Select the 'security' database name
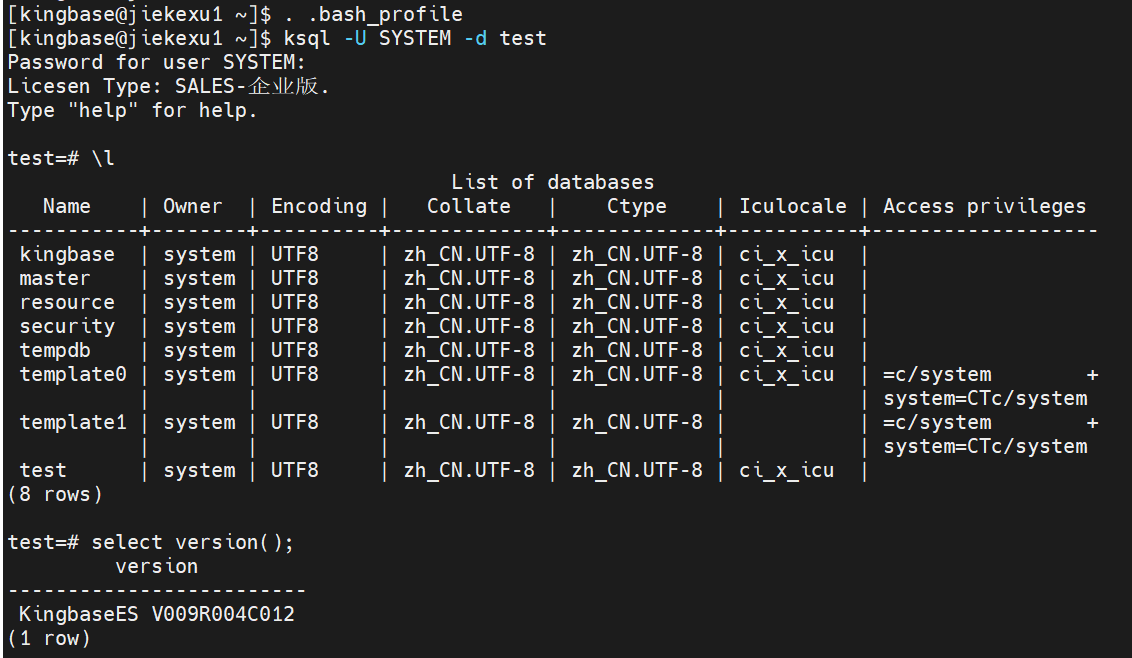This screenshot has height=658, width=1132. pyautogui.click(x=67, y=326)
